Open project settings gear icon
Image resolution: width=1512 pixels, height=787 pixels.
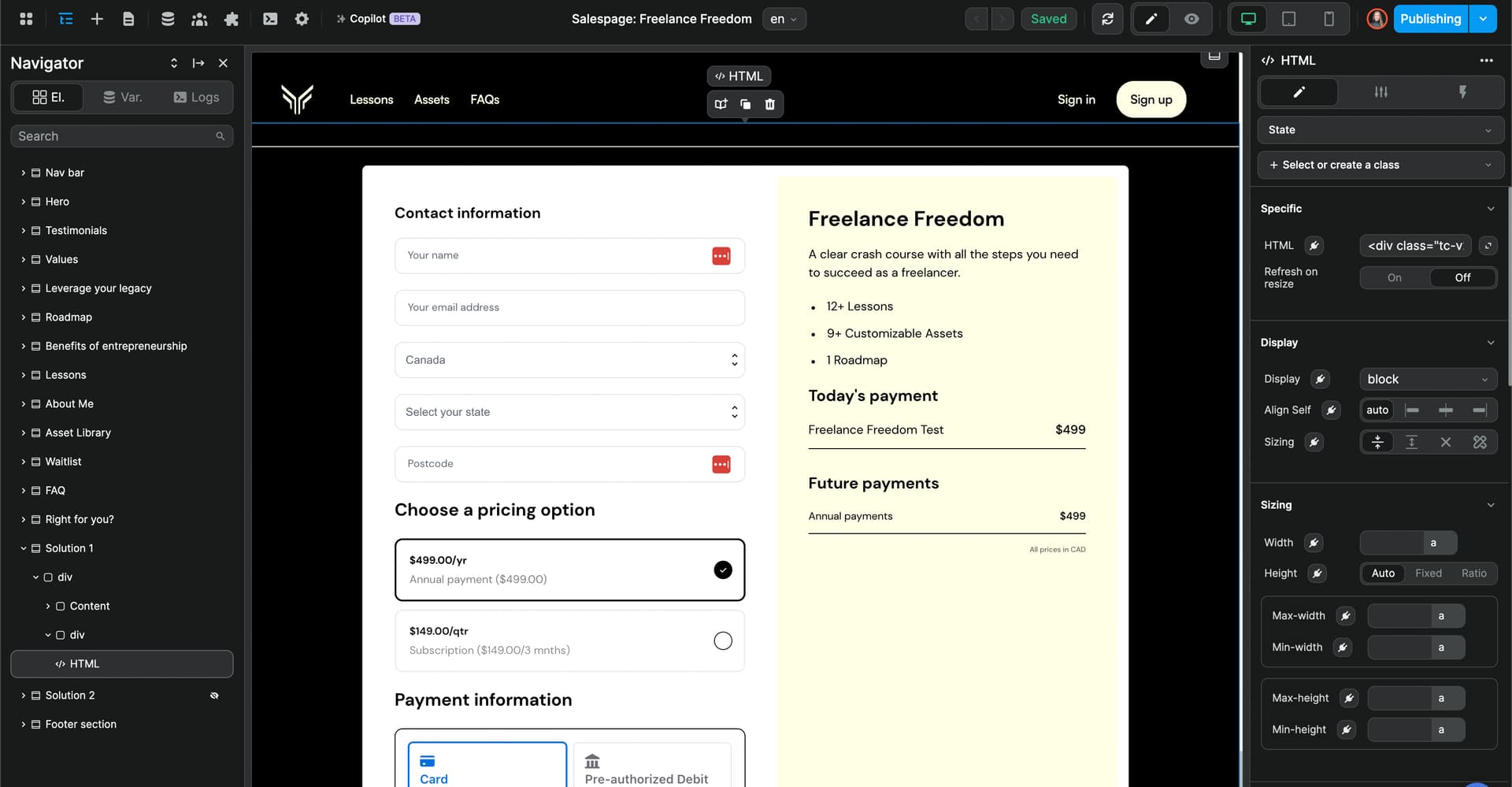(x=302, y=19)
